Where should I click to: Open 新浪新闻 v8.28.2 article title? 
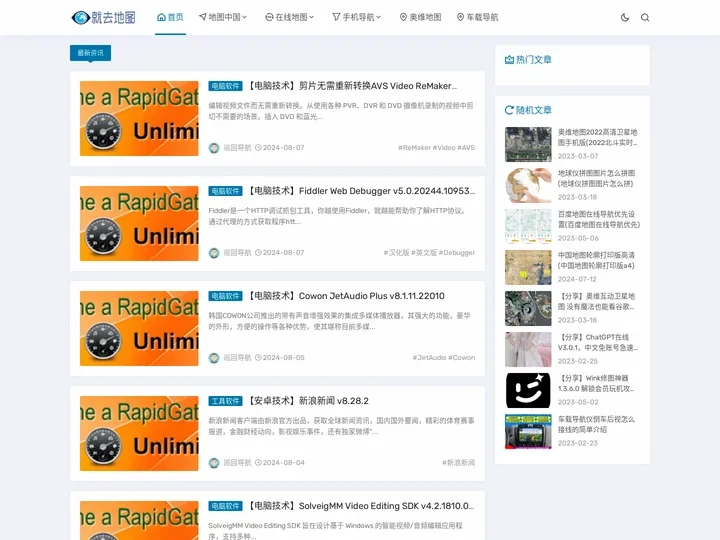tap(308, 401)
